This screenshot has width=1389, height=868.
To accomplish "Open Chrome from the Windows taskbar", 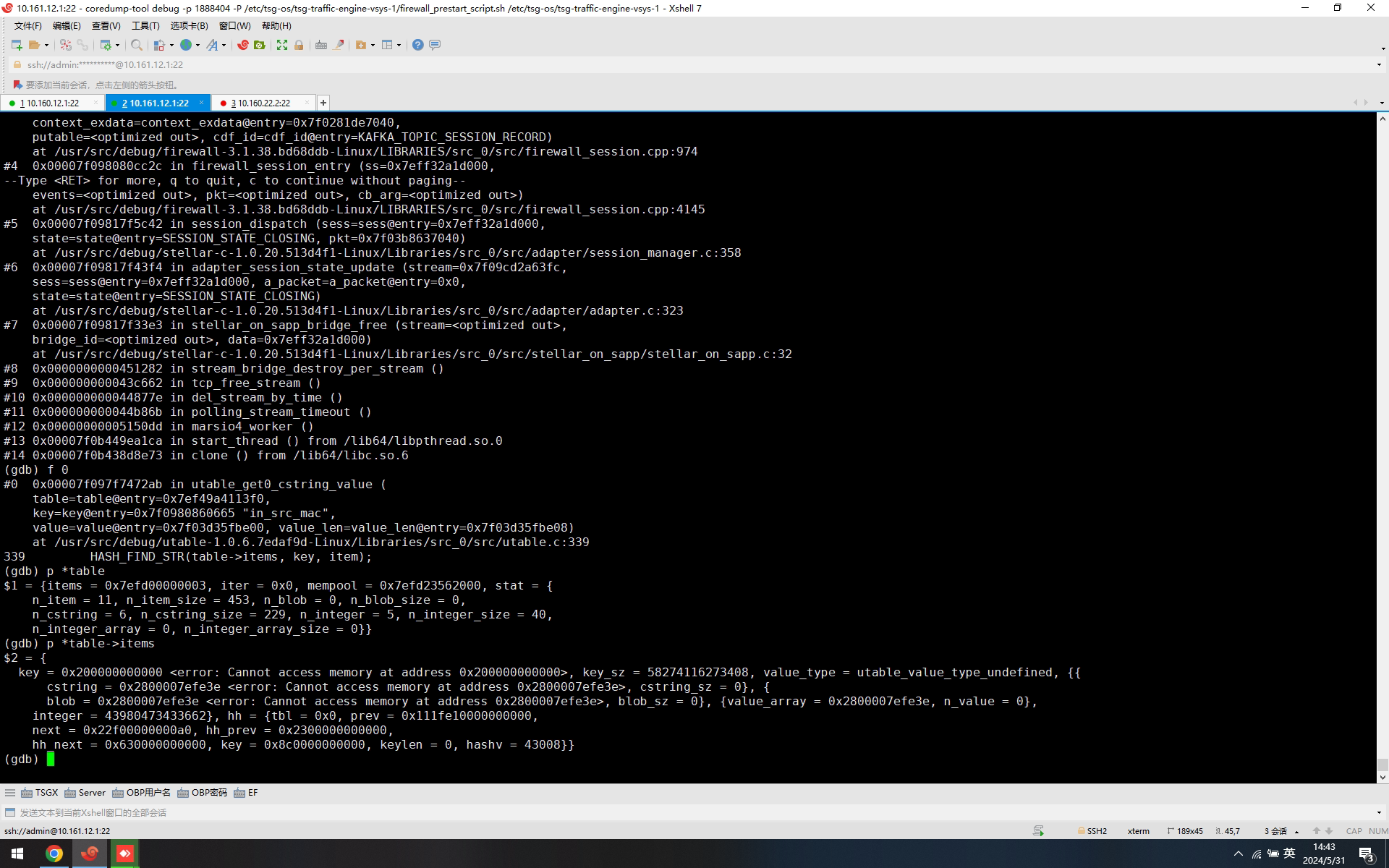I will coord(54,854).
